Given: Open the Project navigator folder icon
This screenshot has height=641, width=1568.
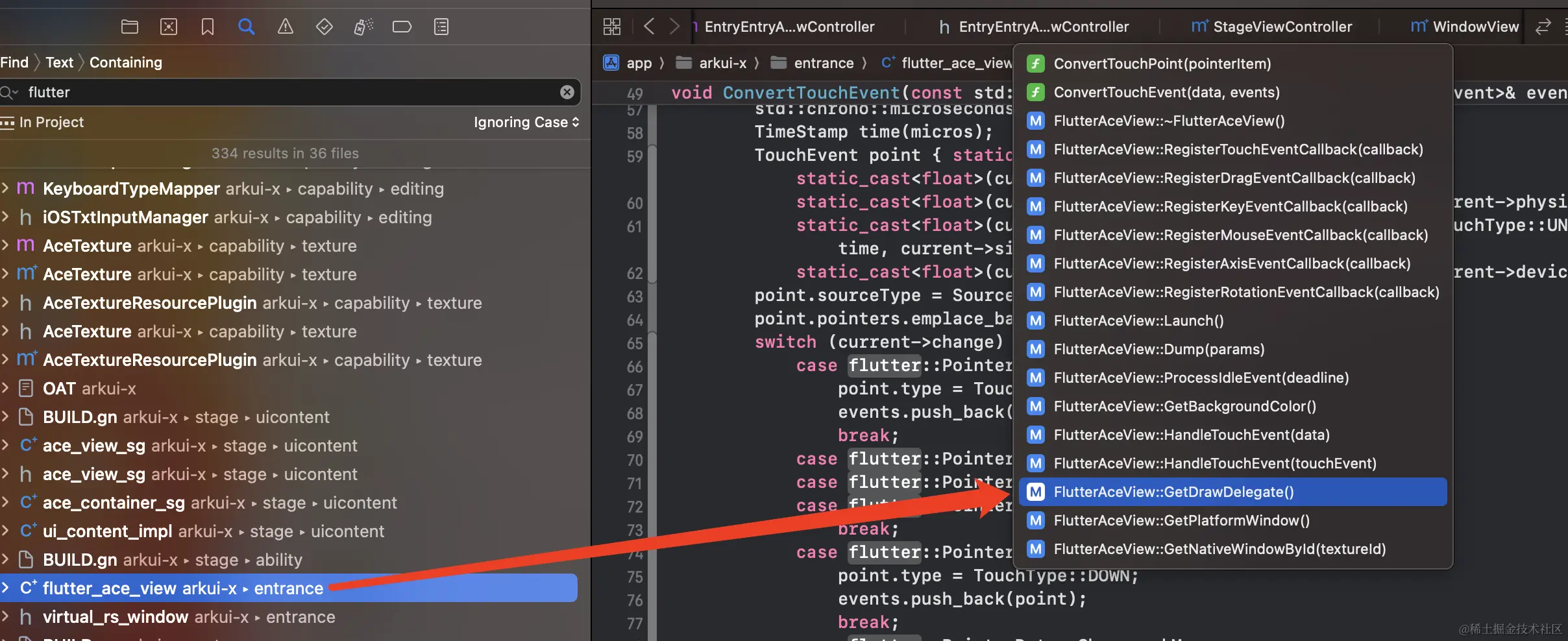Looking at the screenshot, I should [x=130, y=27].
